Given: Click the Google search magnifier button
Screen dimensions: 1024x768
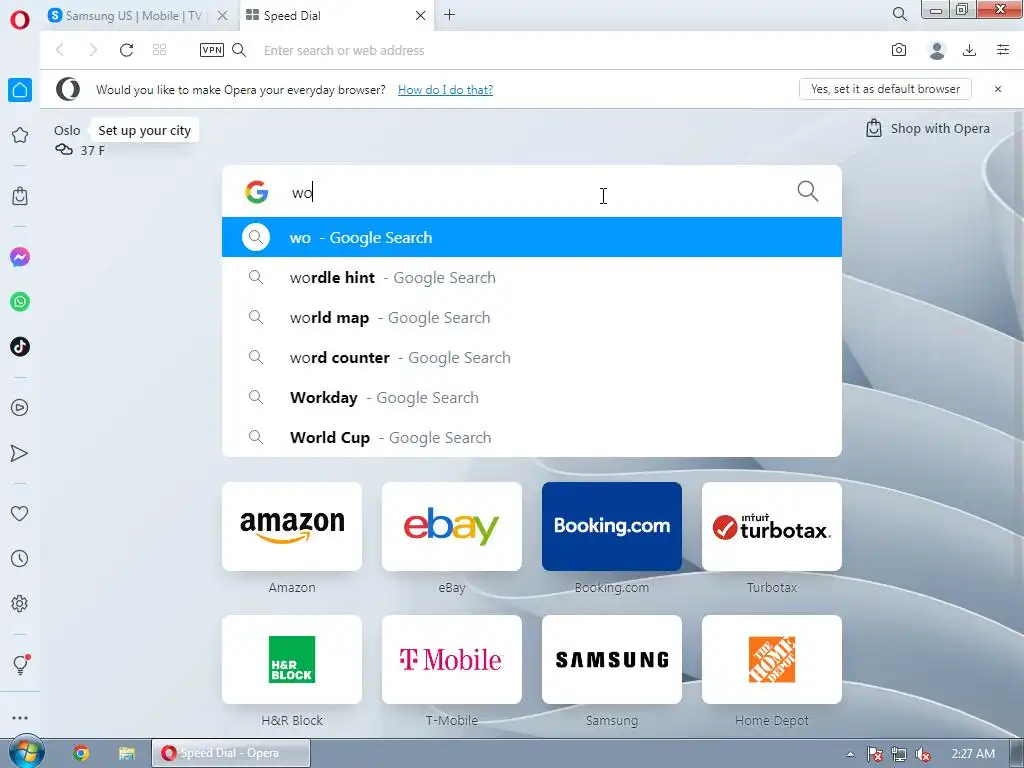Looking at the screenshot, I should pos(808,191).
